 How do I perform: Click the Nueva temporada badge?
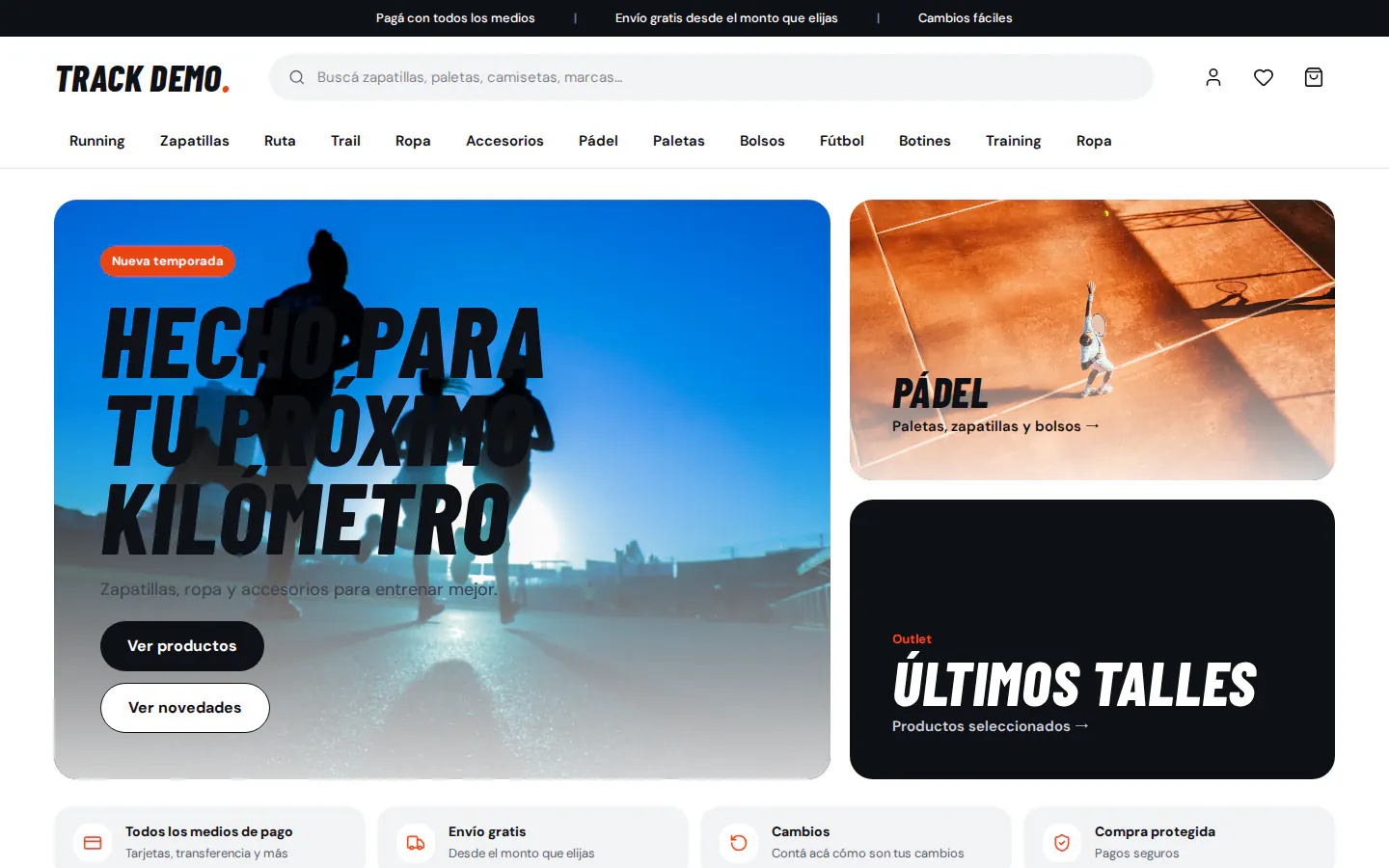[168, 261]
